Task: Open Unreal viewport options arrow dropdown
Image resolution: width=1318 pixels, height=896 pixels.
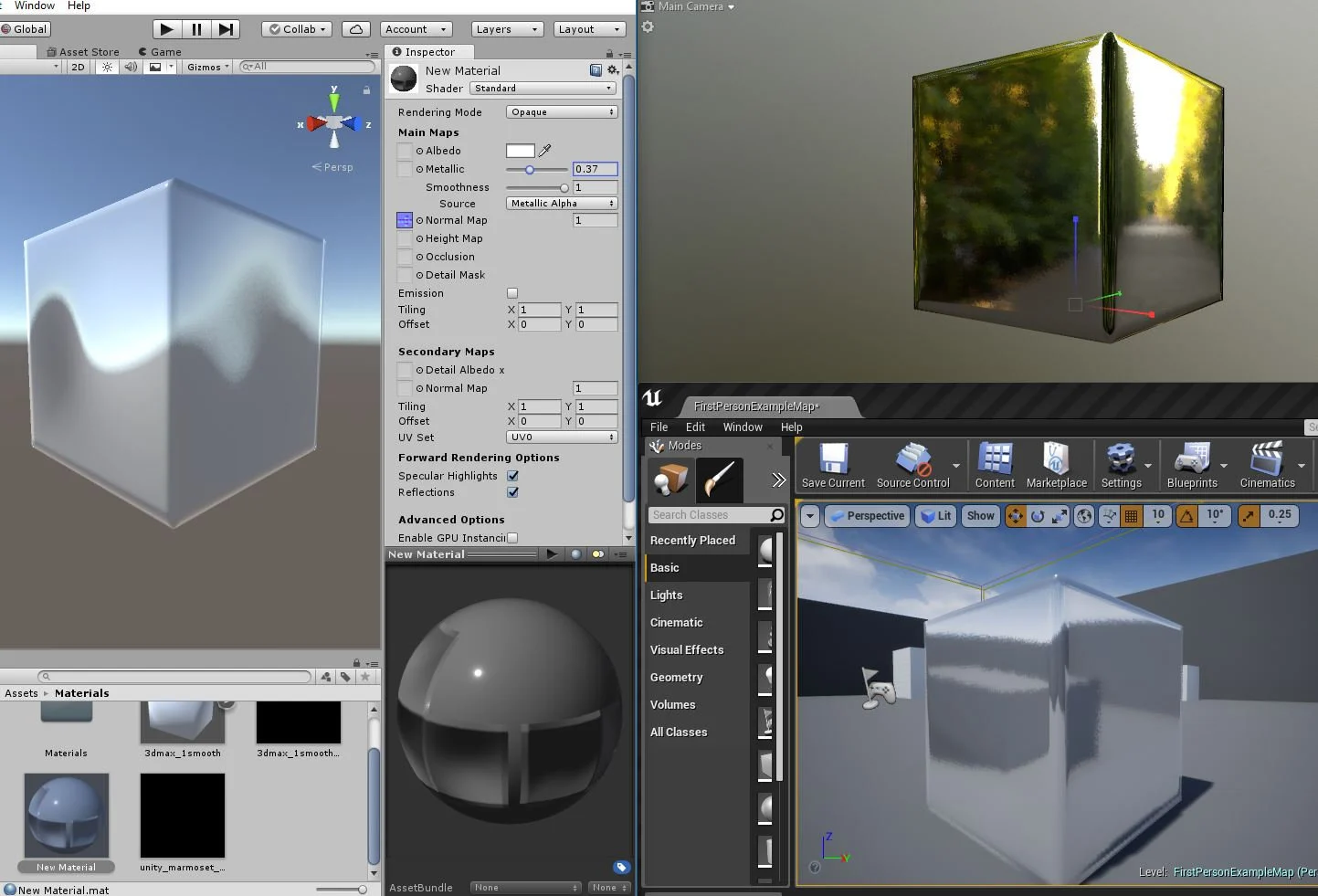Action: (x=809, y=516)
